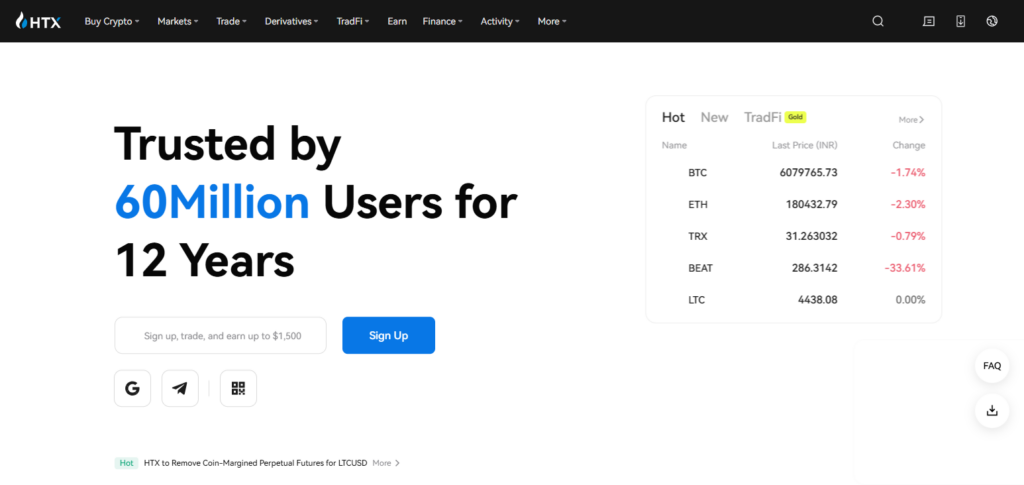1024x485 pixels.
Task: Open the Activity dropdown
Action: [x=500, y=22]
